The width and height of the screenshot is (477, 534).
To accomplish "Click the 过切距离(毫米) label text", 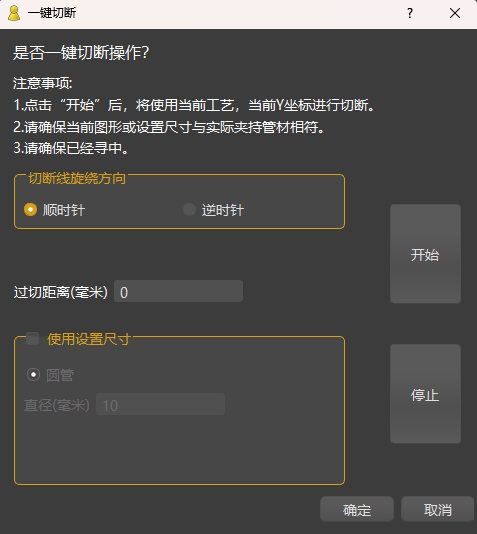I will click(61, 292).
